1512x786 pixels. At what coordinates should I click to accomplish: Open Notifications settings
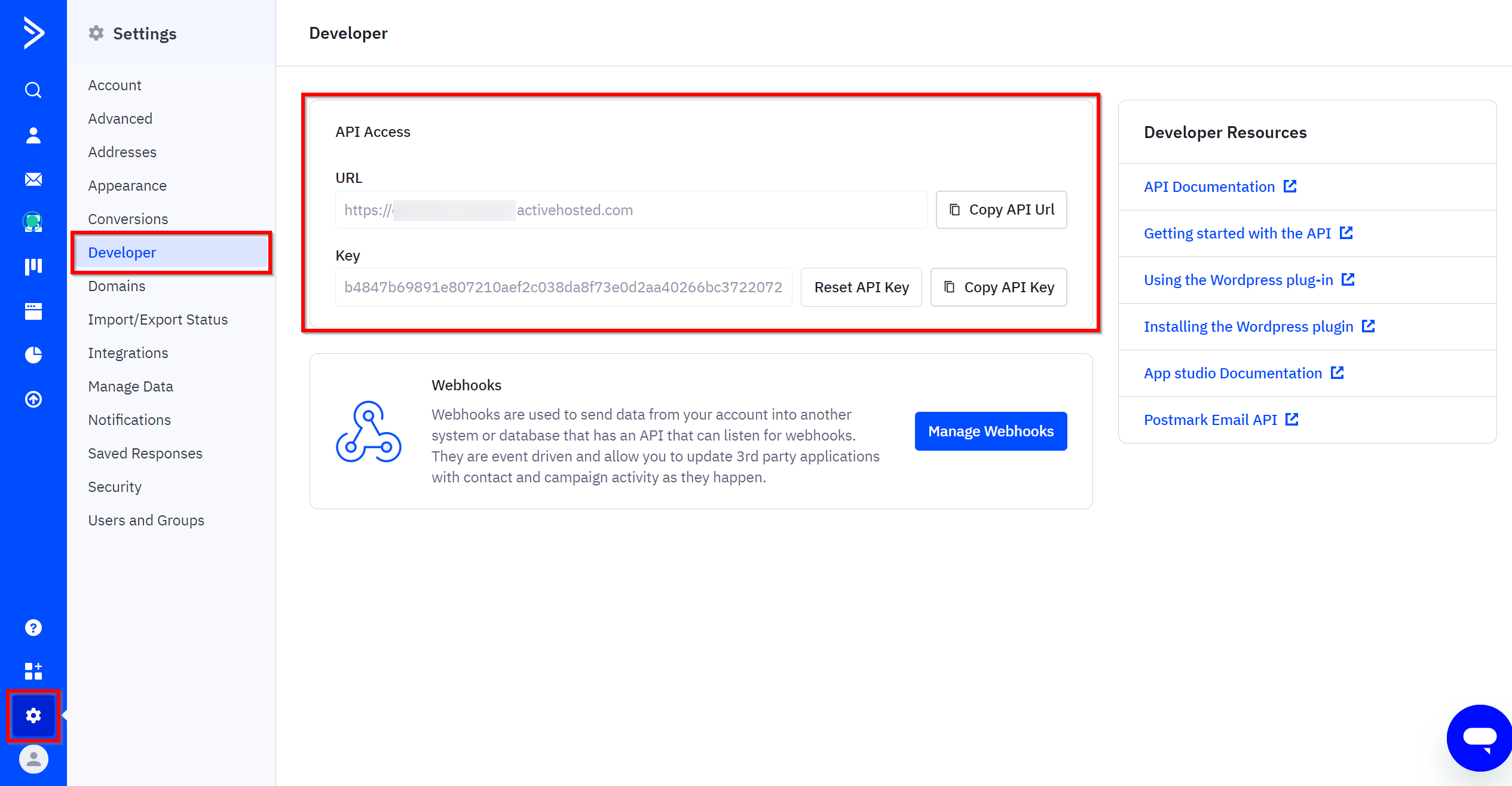pyautogui.click(x=129, y=420)
